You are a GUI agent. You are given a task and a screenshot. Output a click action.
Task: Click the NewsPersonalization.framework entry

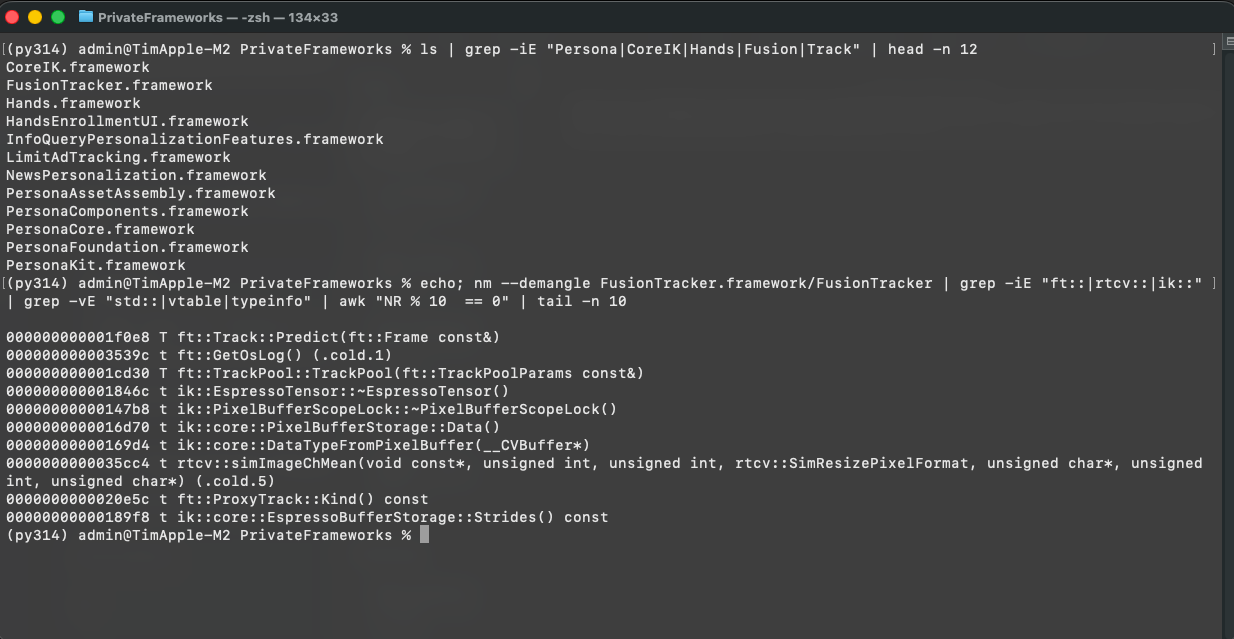[135, 175]
